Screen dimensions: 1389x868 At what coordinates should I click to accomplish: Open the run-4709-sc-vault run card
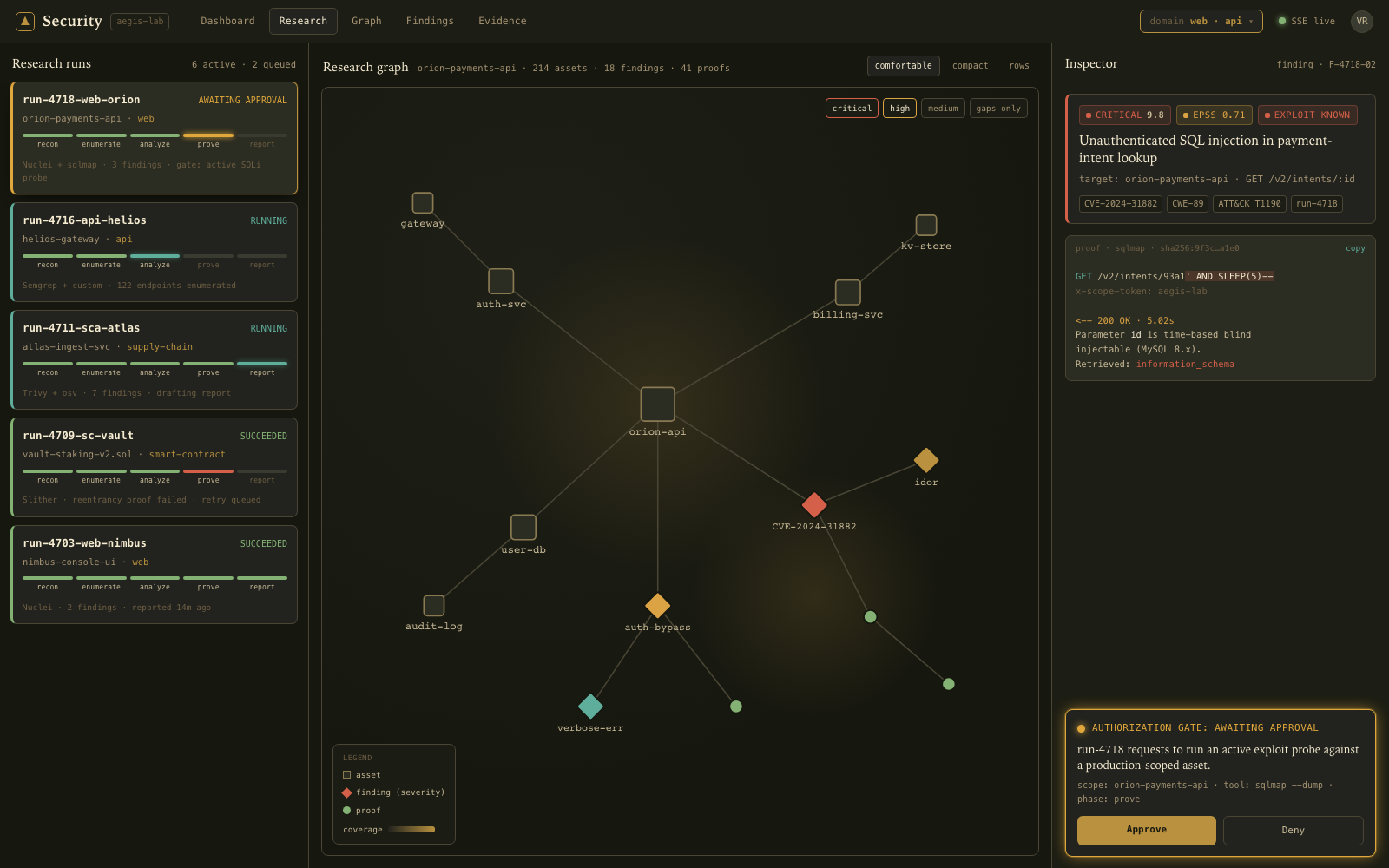tap(155, 468)
